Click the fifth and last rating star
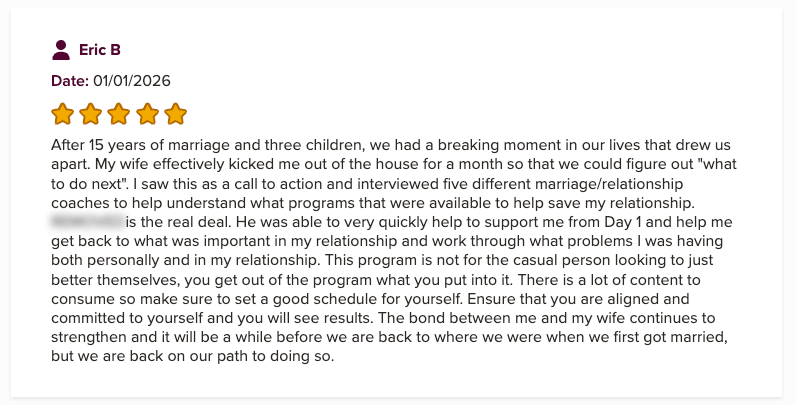The image size is (796, 405). pyautogui.click(x=175, y=113)
